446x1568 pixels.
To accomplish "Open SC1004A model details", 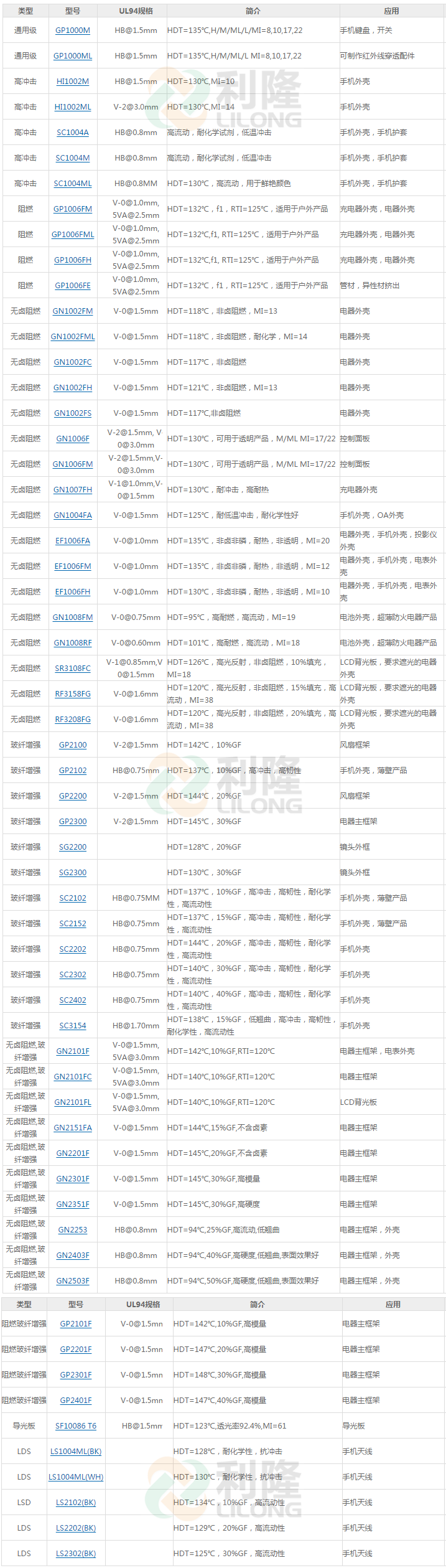I will (x=73, y=133).
